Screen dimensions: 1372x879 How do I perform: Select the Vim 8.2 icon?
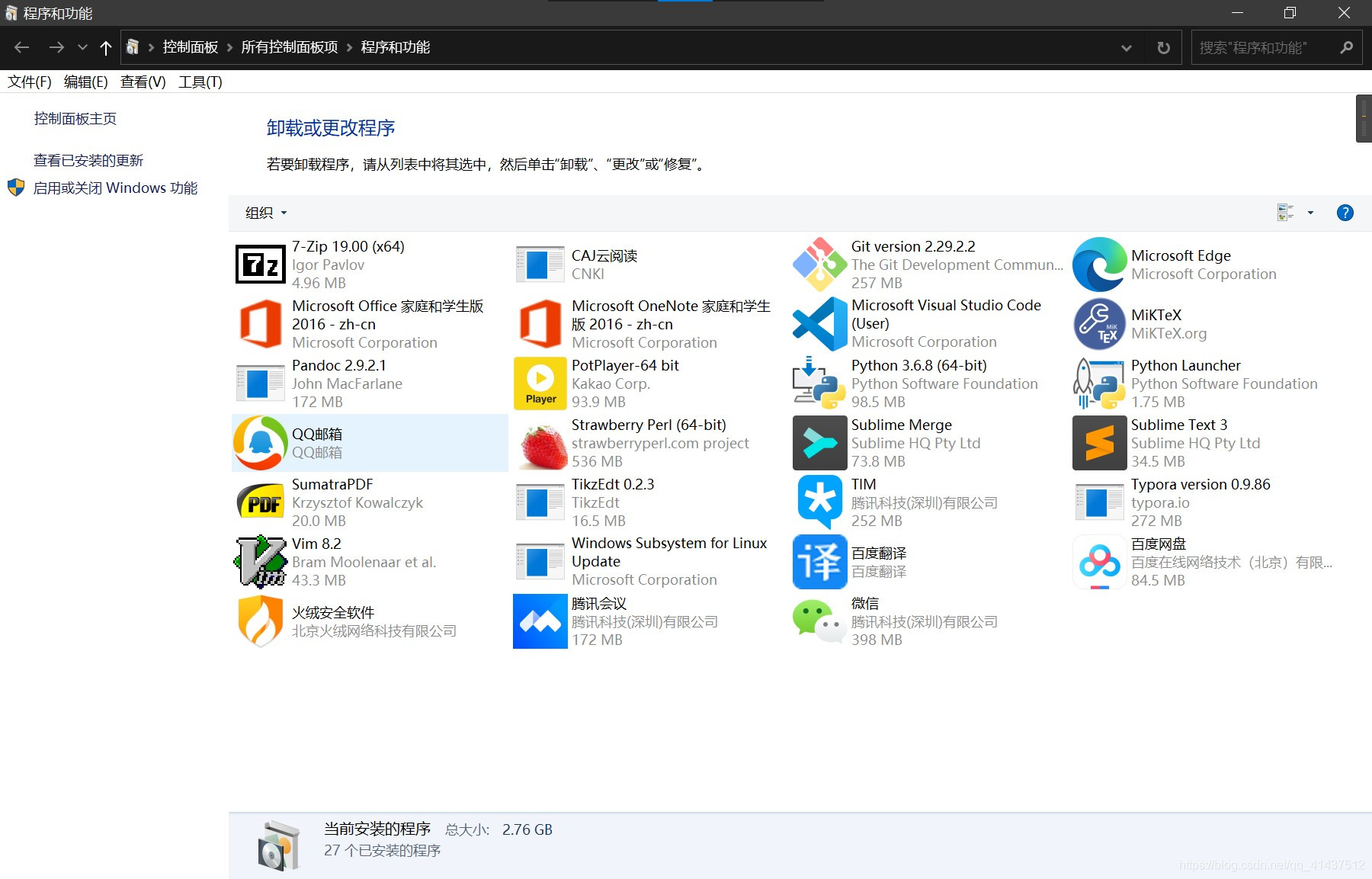pos(261,562)
